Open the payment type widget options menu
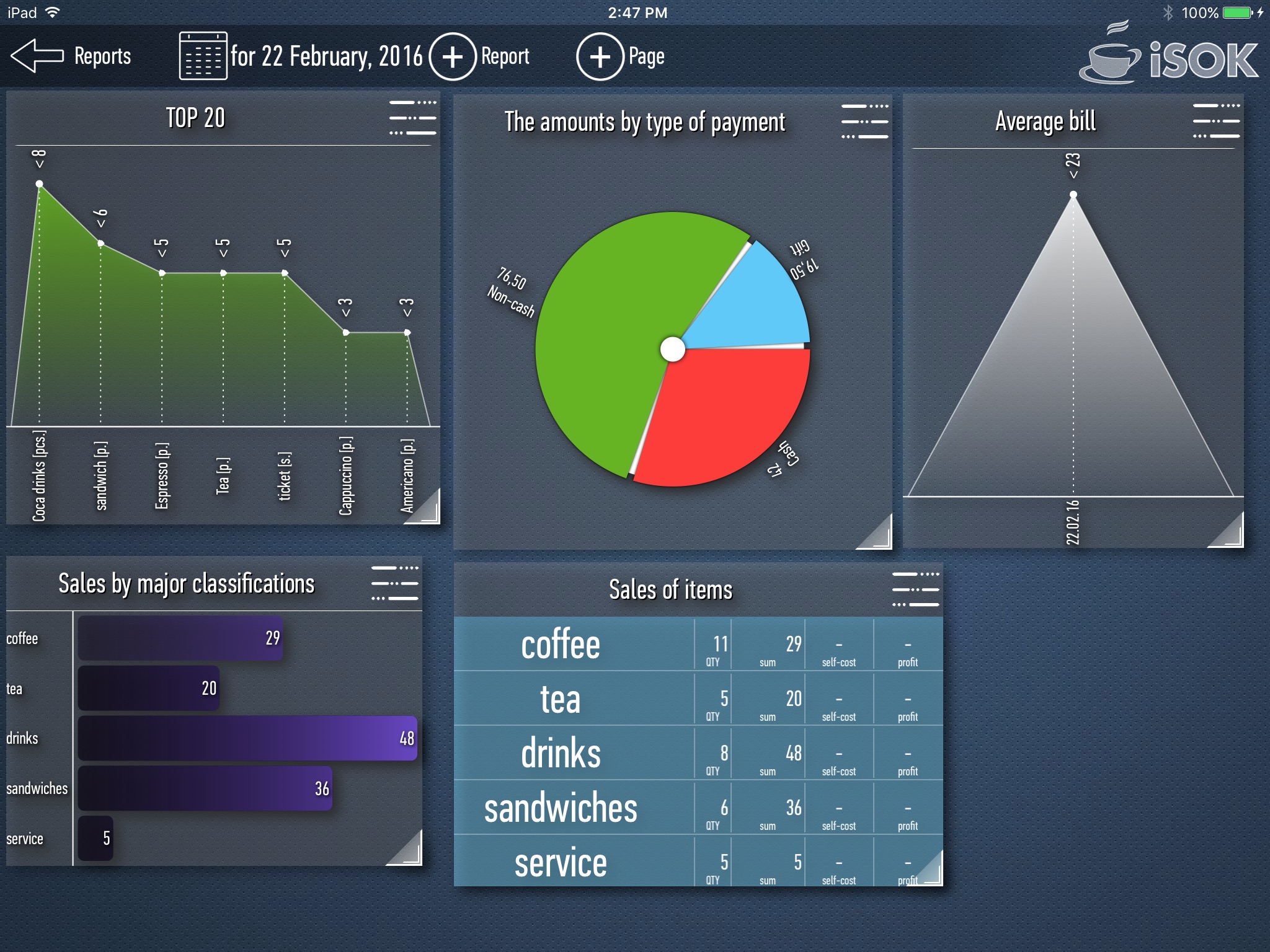 point(865,121)
